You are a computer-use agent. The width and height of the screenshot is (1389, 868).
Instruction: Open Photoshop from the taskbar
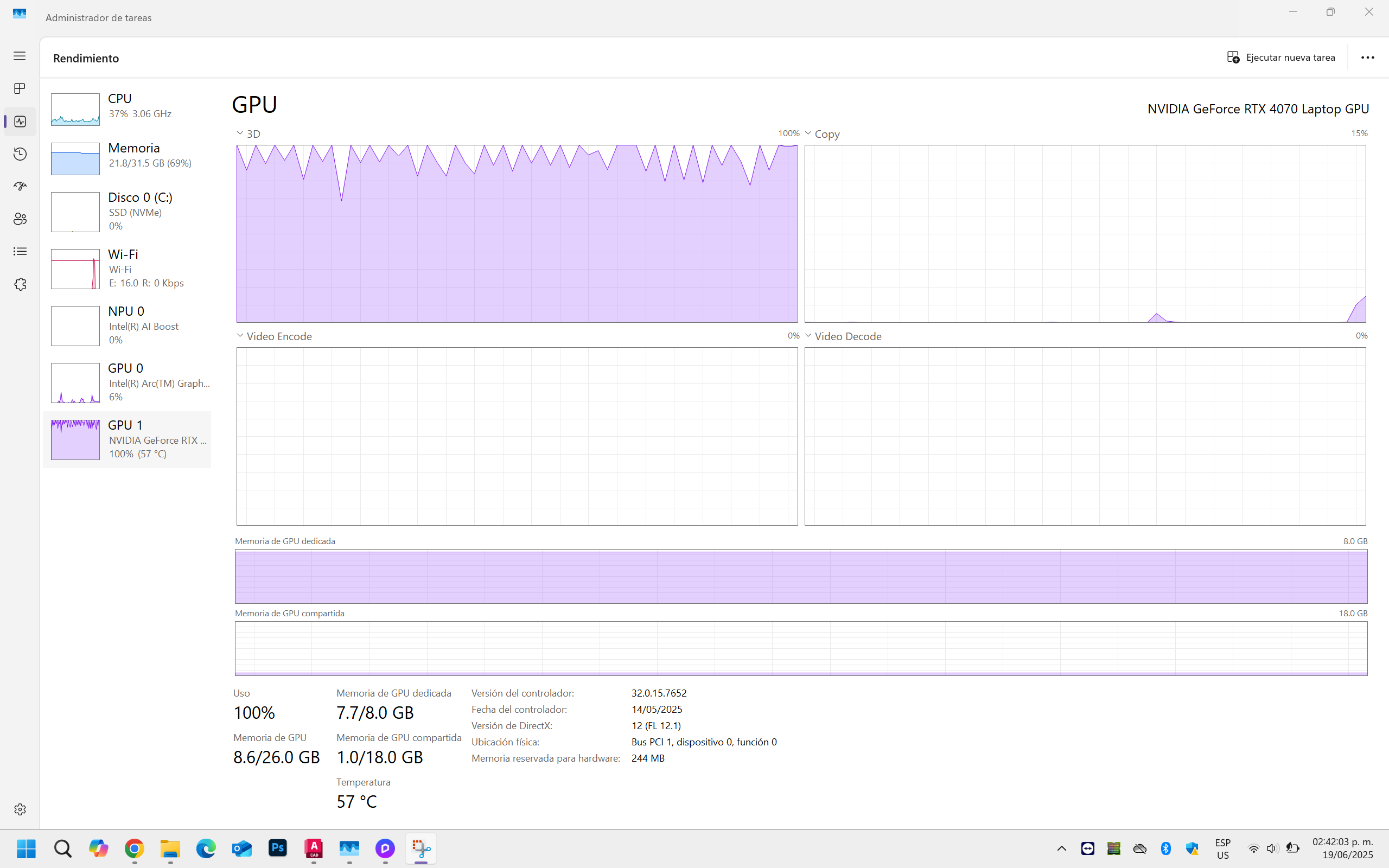[278, 848]
